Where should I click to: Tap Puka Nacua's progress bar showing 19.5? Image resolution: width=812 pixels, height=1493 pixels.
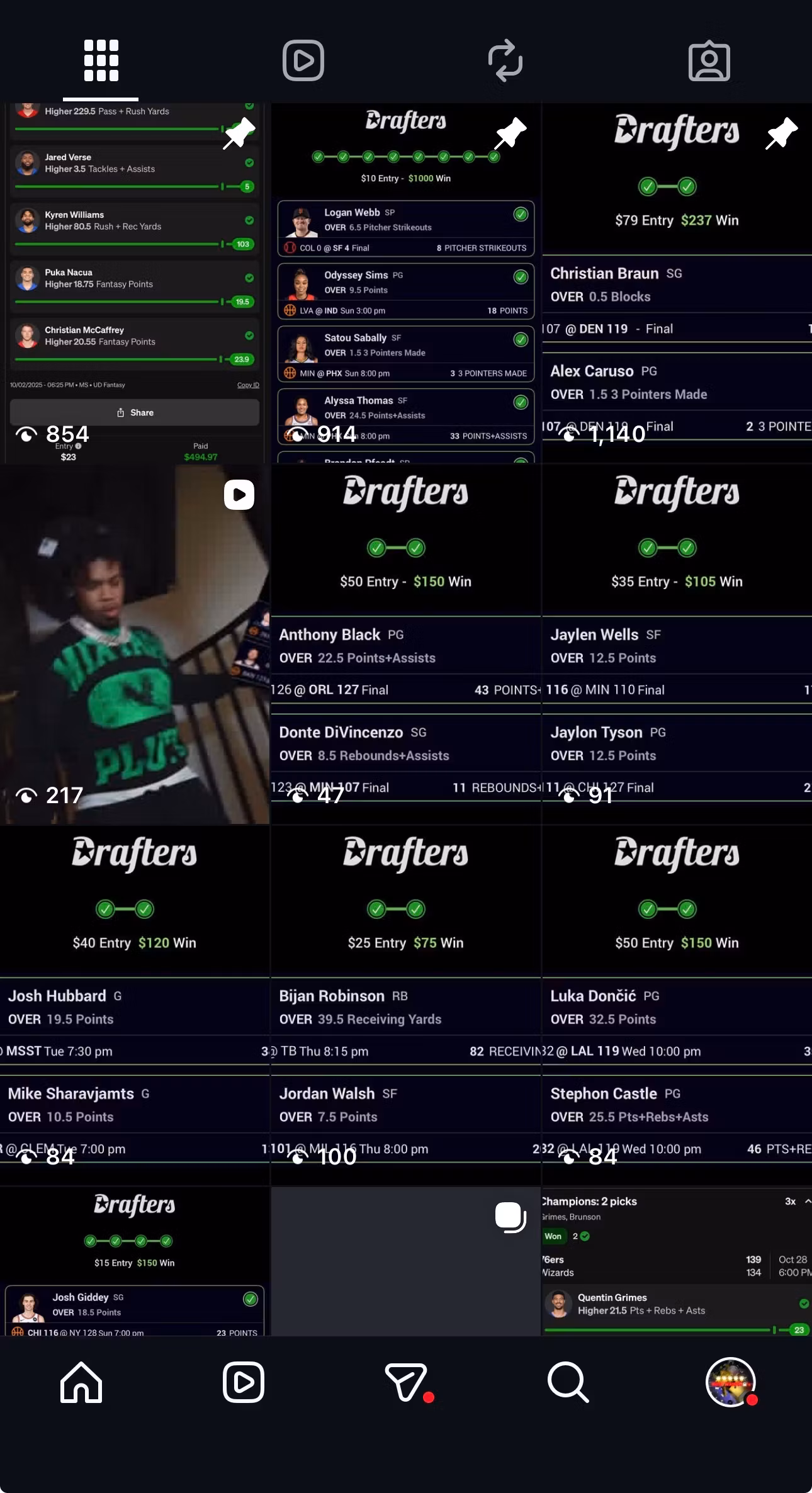[x=134, y=302]
